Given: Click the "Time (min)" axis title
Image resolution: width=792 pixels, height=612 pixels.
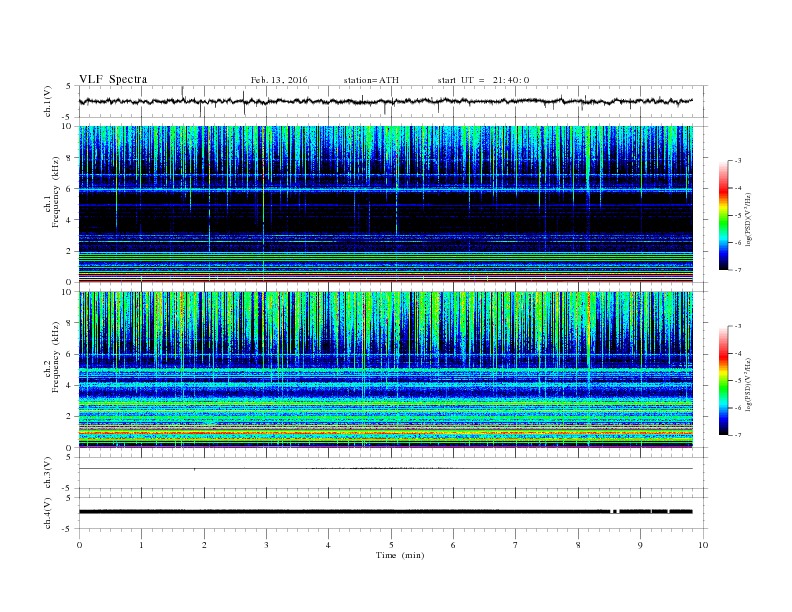Looking at the screenshot, I should (400, 555).
